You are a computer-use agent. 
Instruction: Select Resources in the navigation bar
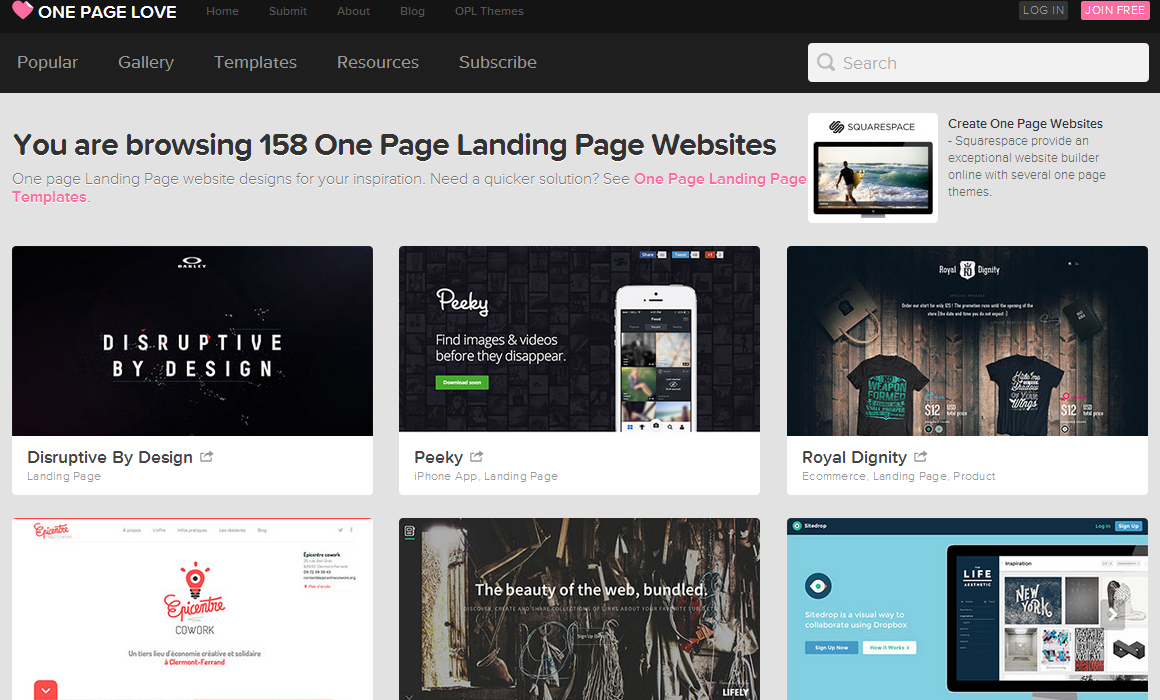click(378, 62)
